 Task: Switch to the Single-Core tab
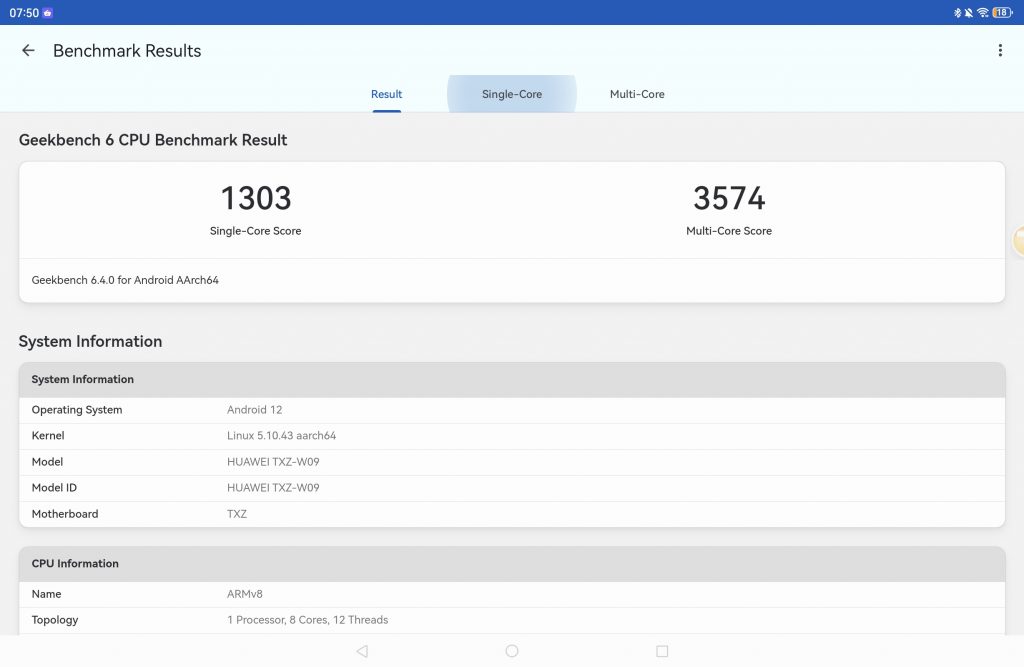[x=512, y=94]
